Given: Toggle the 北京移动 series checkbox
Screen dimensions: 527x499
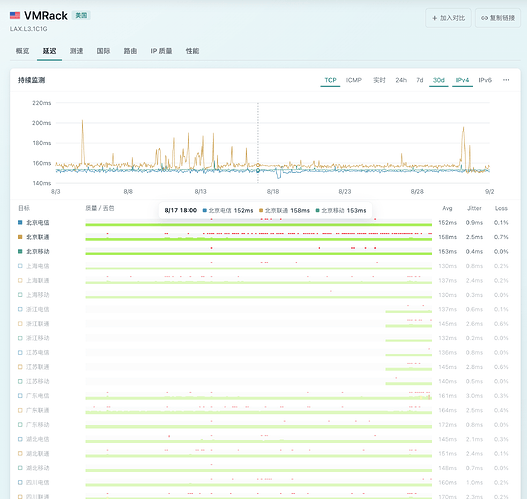Looking at the screenshot, I should point(20,251).
